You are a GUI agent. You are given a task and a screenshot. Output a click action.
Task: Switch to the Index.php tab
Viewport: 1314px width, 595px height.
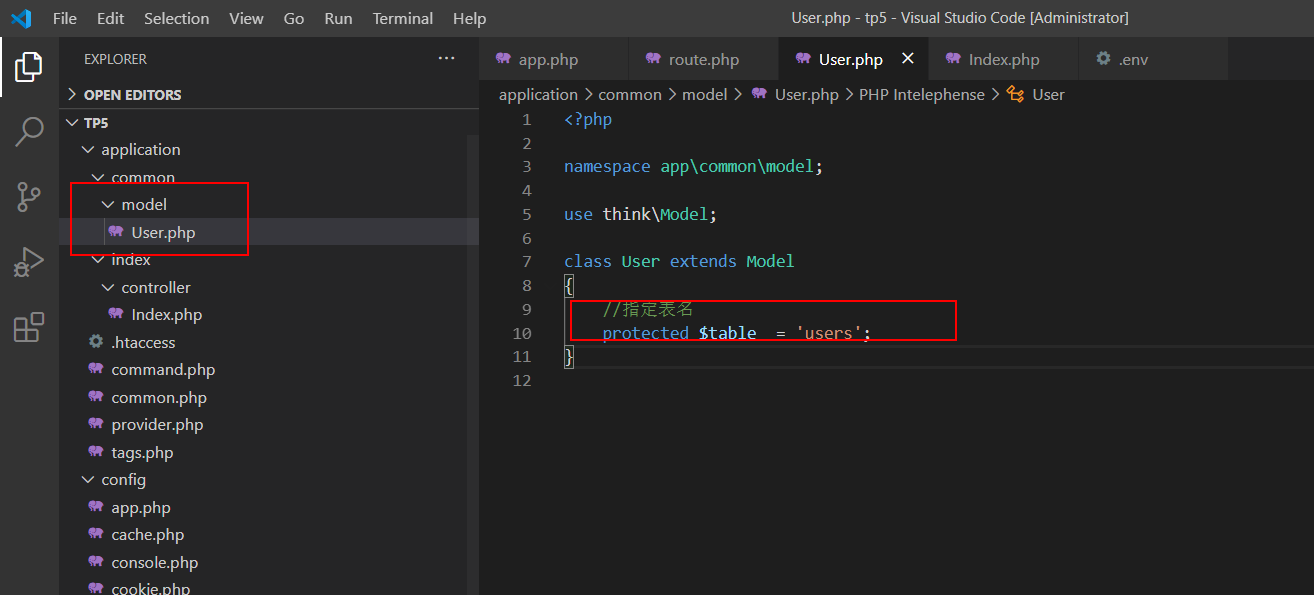(x=1003, y=59)
